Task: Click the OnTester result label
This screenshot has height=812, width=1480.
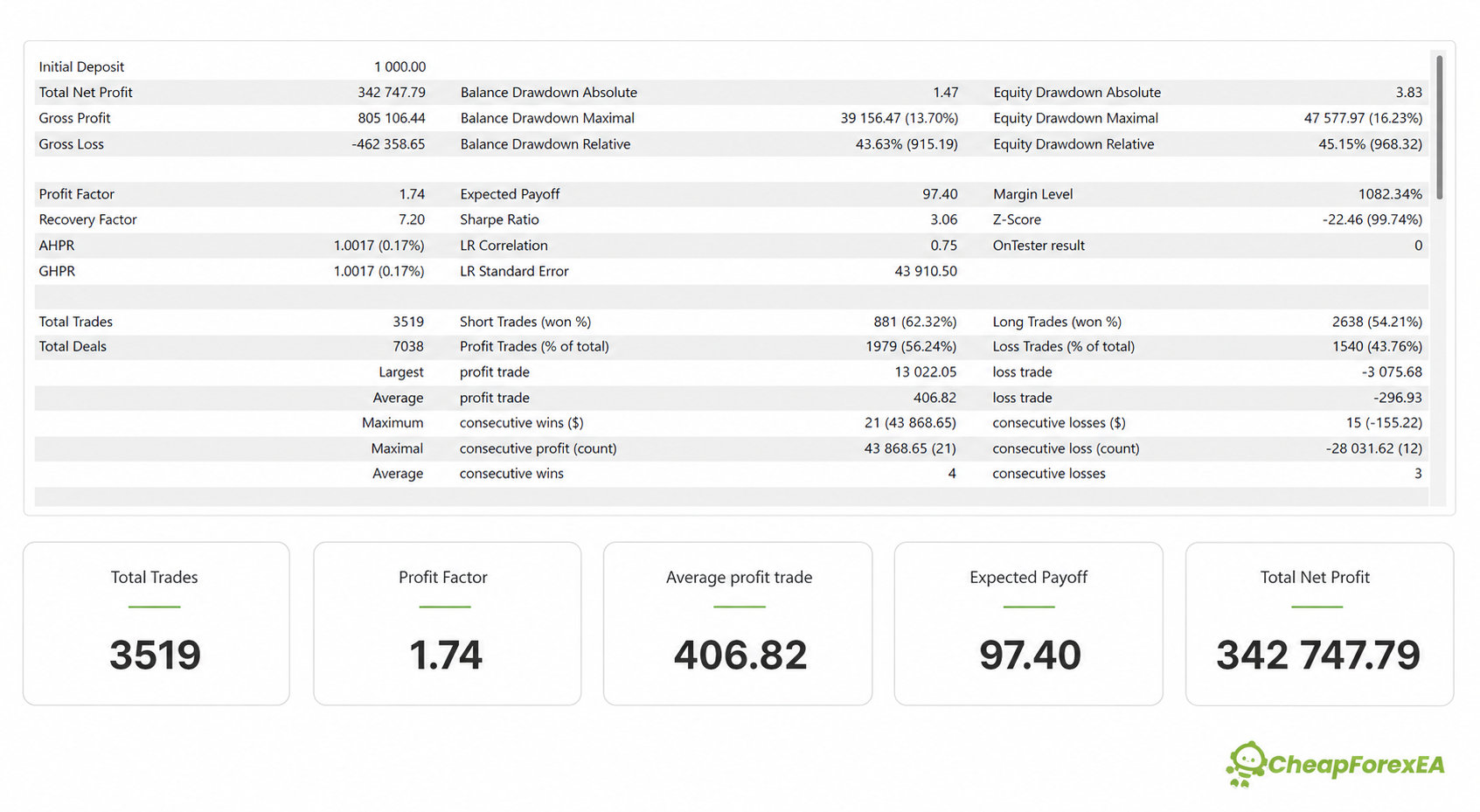Action: coord(1039,246)
